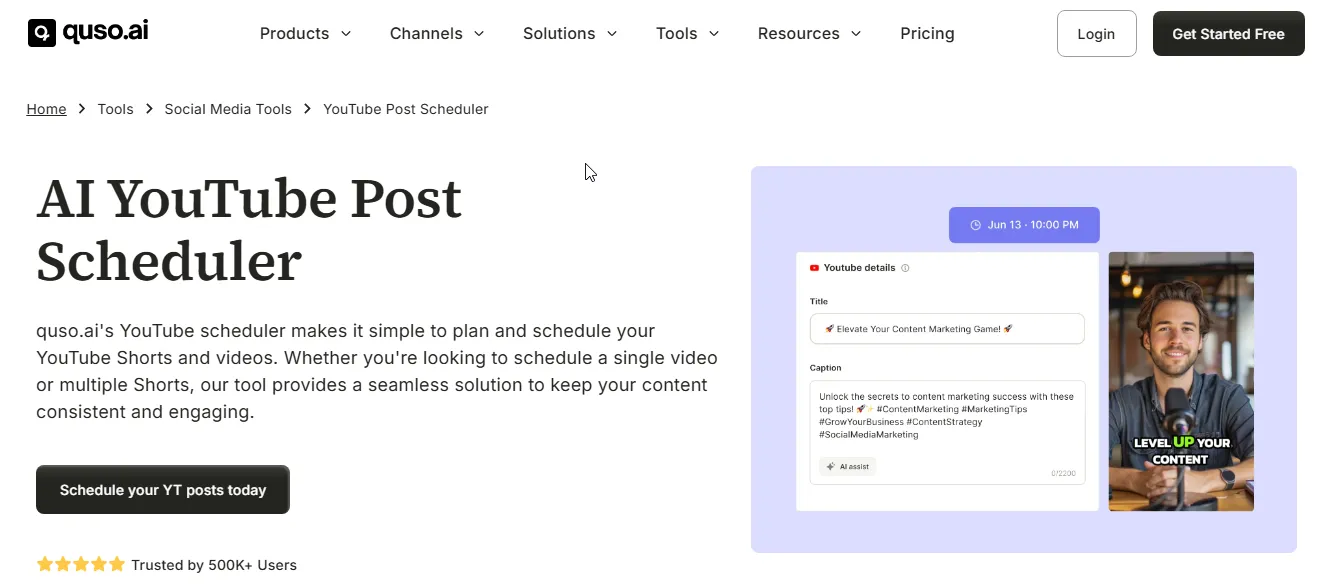Click the info icon next to Youtube details
This screenshot has width=1329, height=588.
905,268
